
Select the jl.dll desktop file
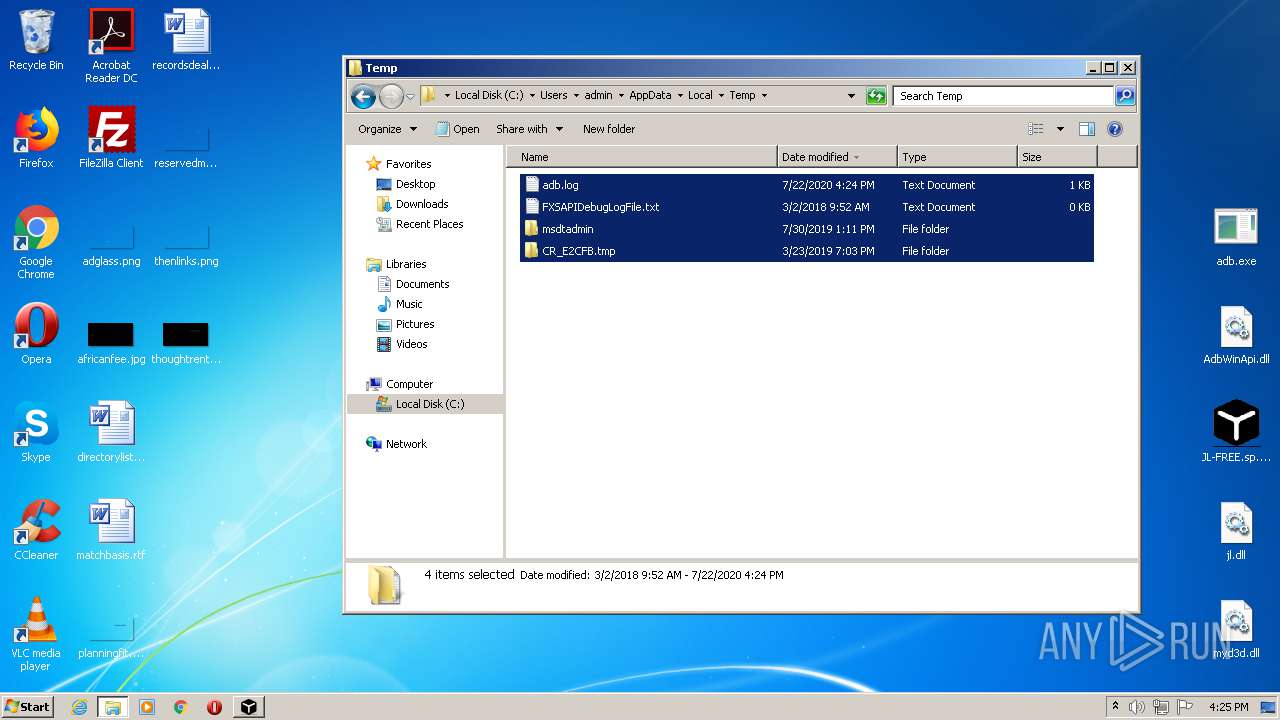click(1236, 530)
